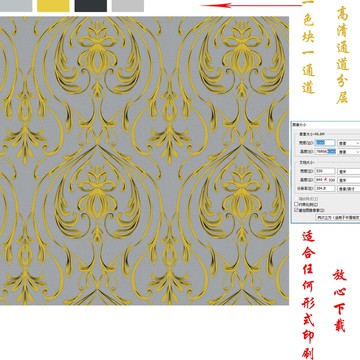
Task: Click the document width field showing 530
Action: [x=325, y=171]
